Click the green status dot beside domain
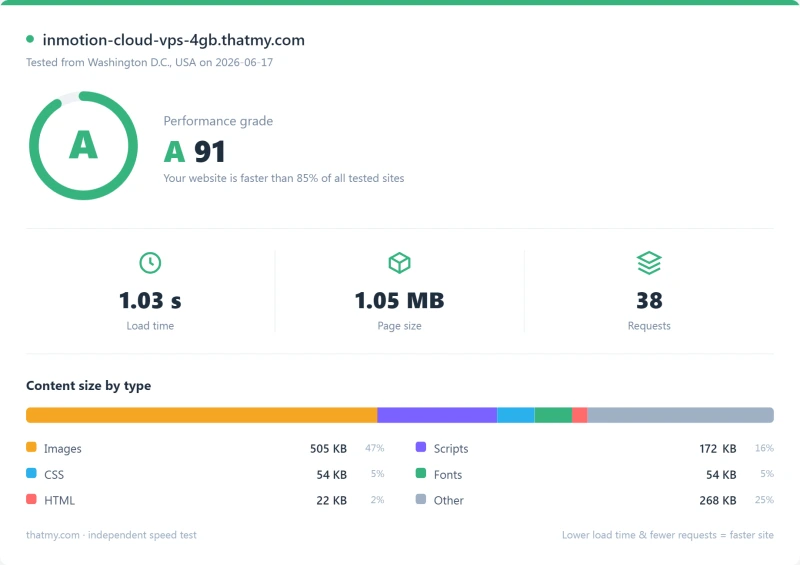The height and width of the screenshot is (565, 800). (30, 39)
